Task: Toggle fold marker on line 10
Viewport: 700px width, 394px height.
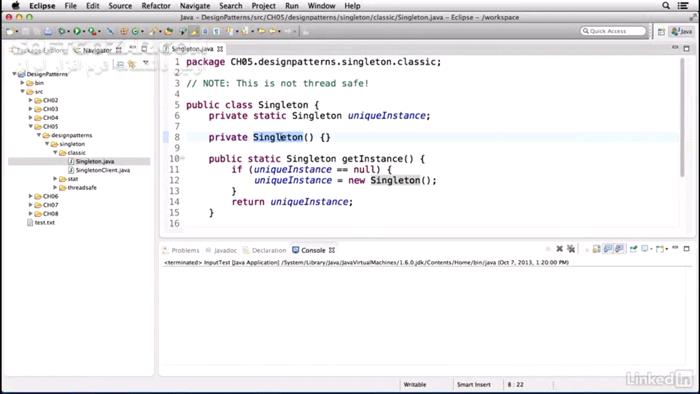Action: click(x=183, y=158)
